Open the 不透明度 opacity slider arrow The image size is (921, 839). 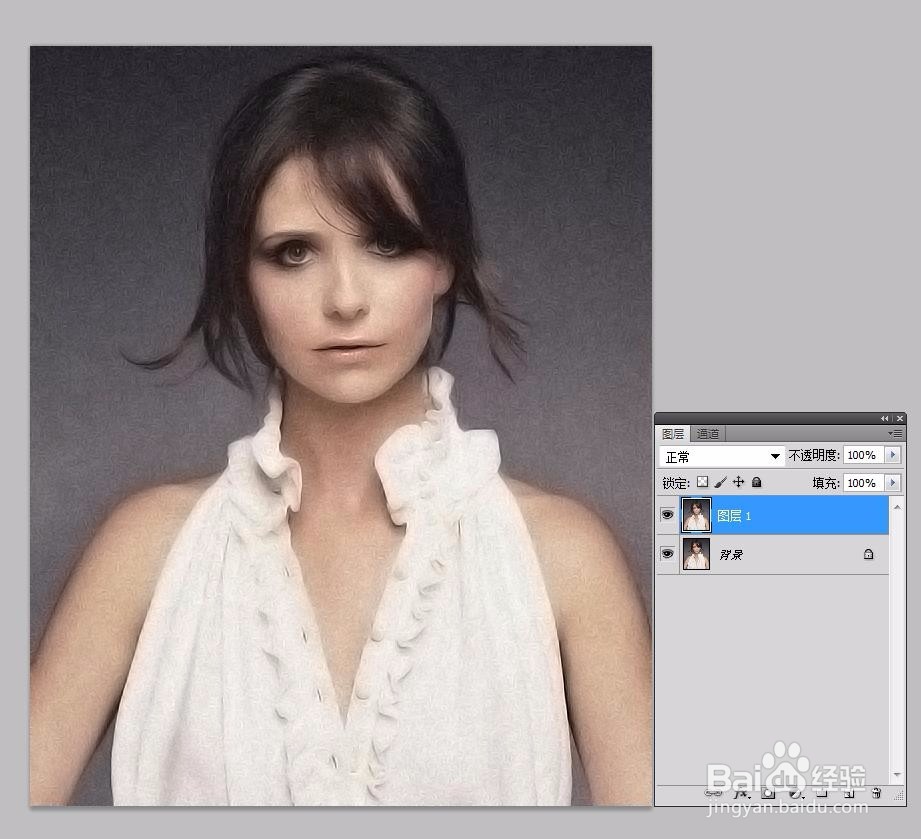click(893, 455)
